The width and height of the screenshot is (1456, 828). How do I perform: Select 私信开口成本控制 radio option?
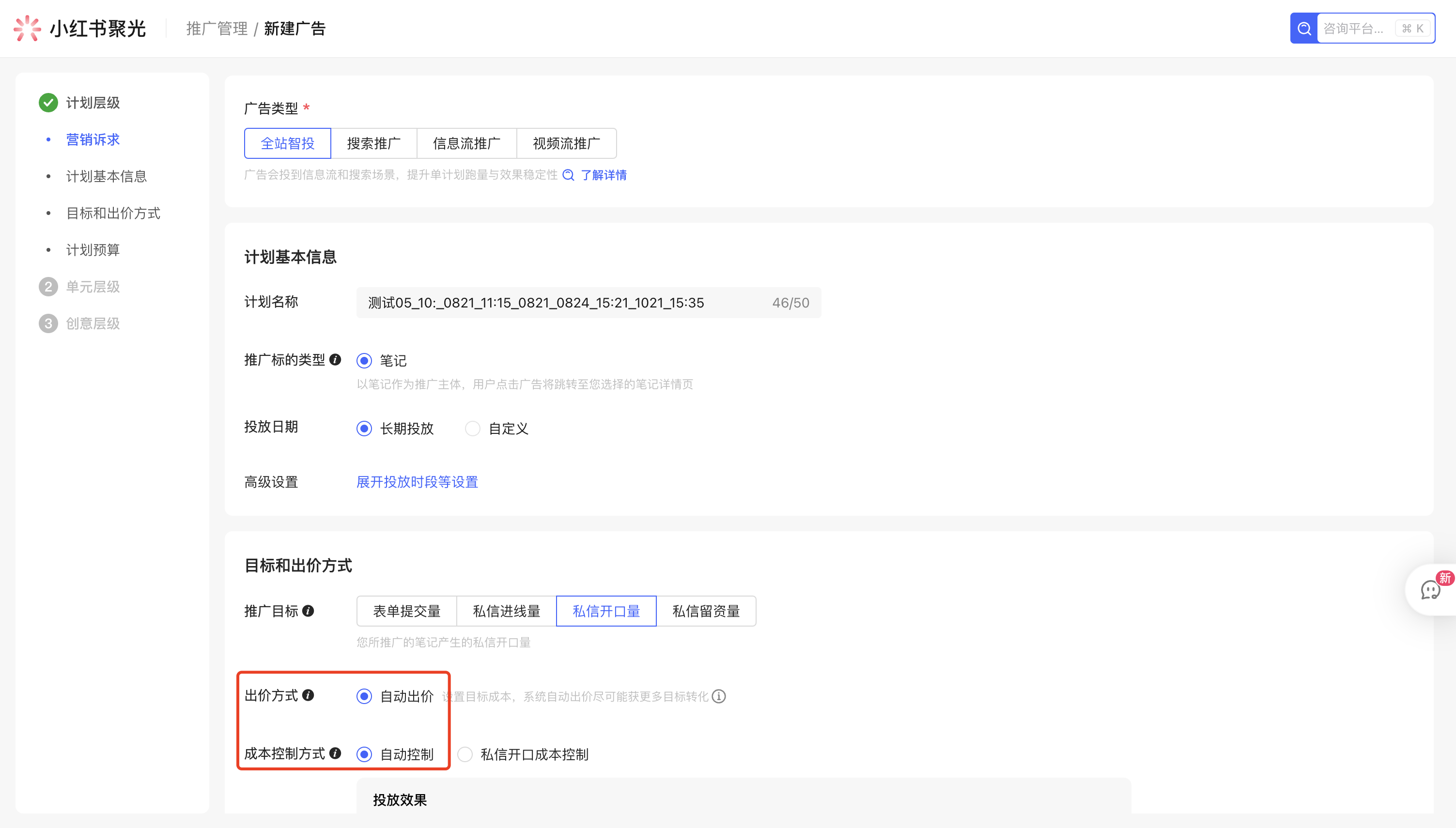coord(465,754)
